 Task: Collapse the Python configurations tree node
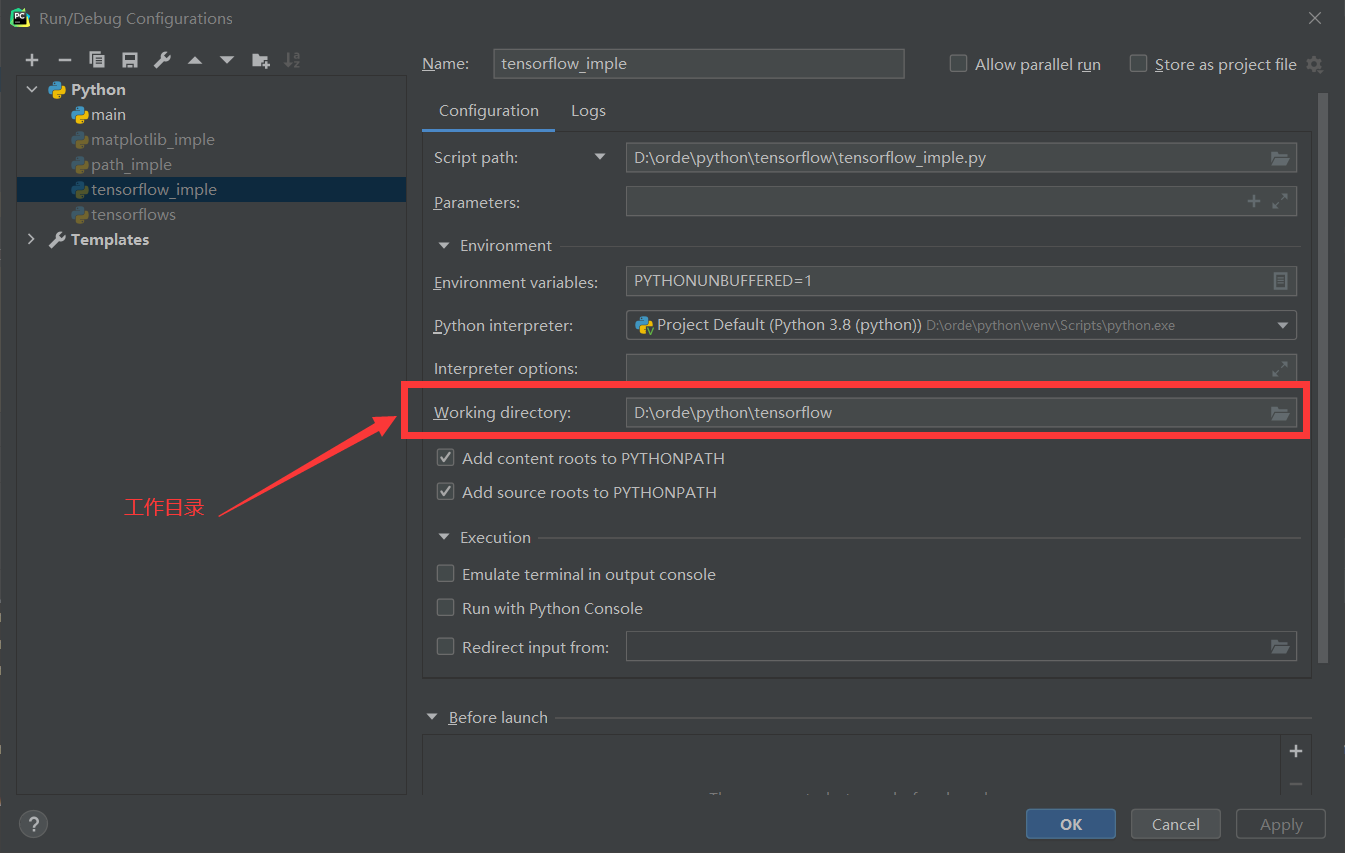click(32, 89)
